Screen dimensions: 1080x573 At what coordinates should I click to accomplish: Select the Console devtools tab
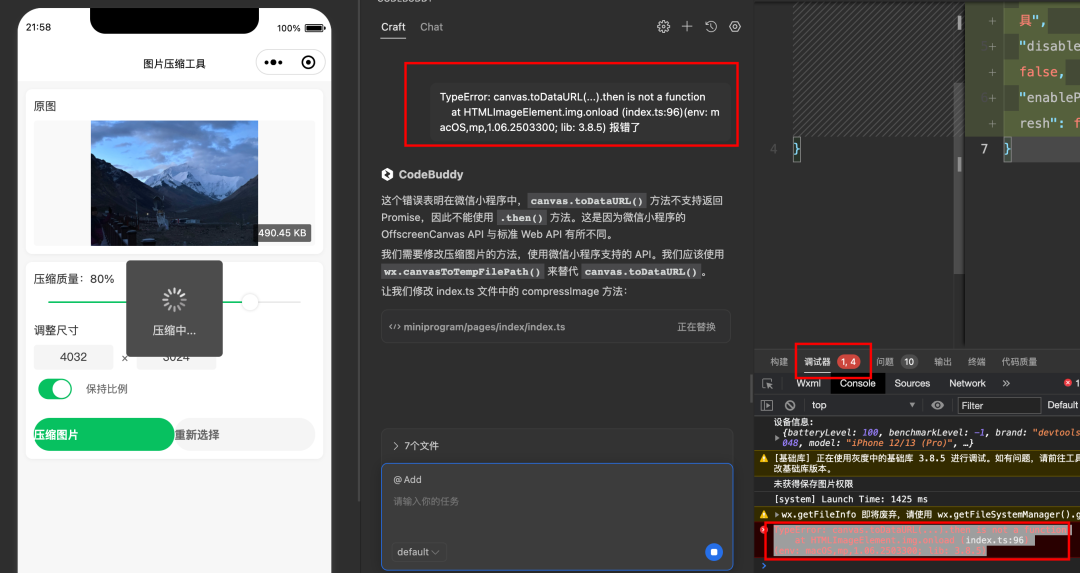pos(858,384)
